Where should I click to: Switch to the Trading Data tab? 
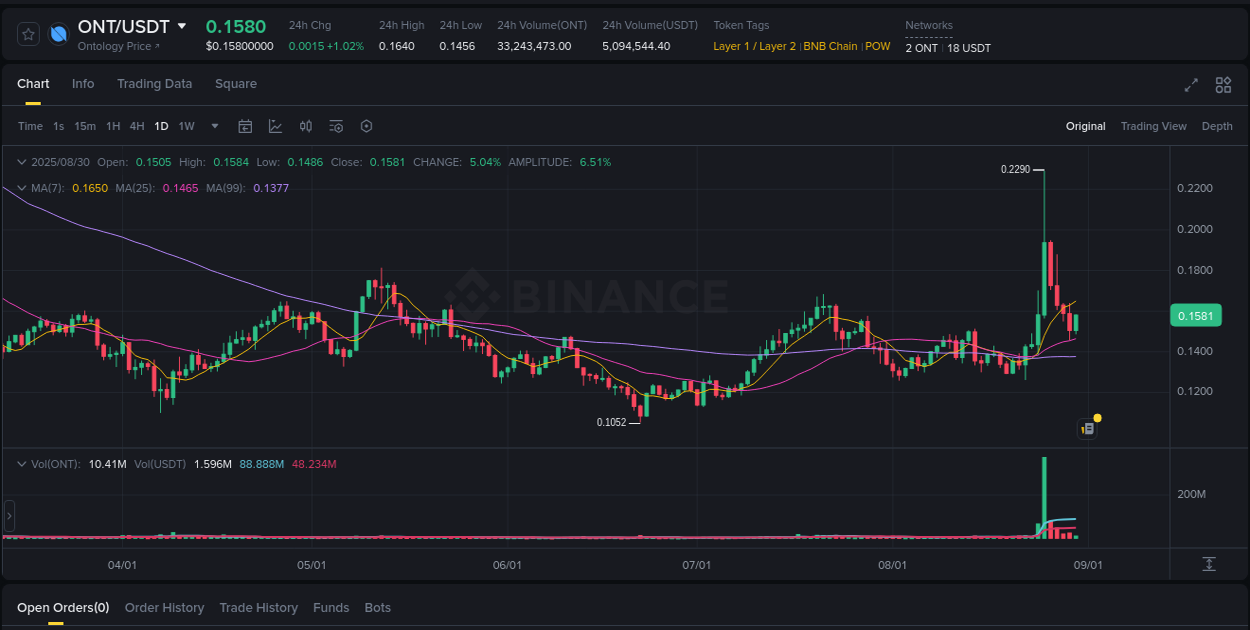click(154, 84)
